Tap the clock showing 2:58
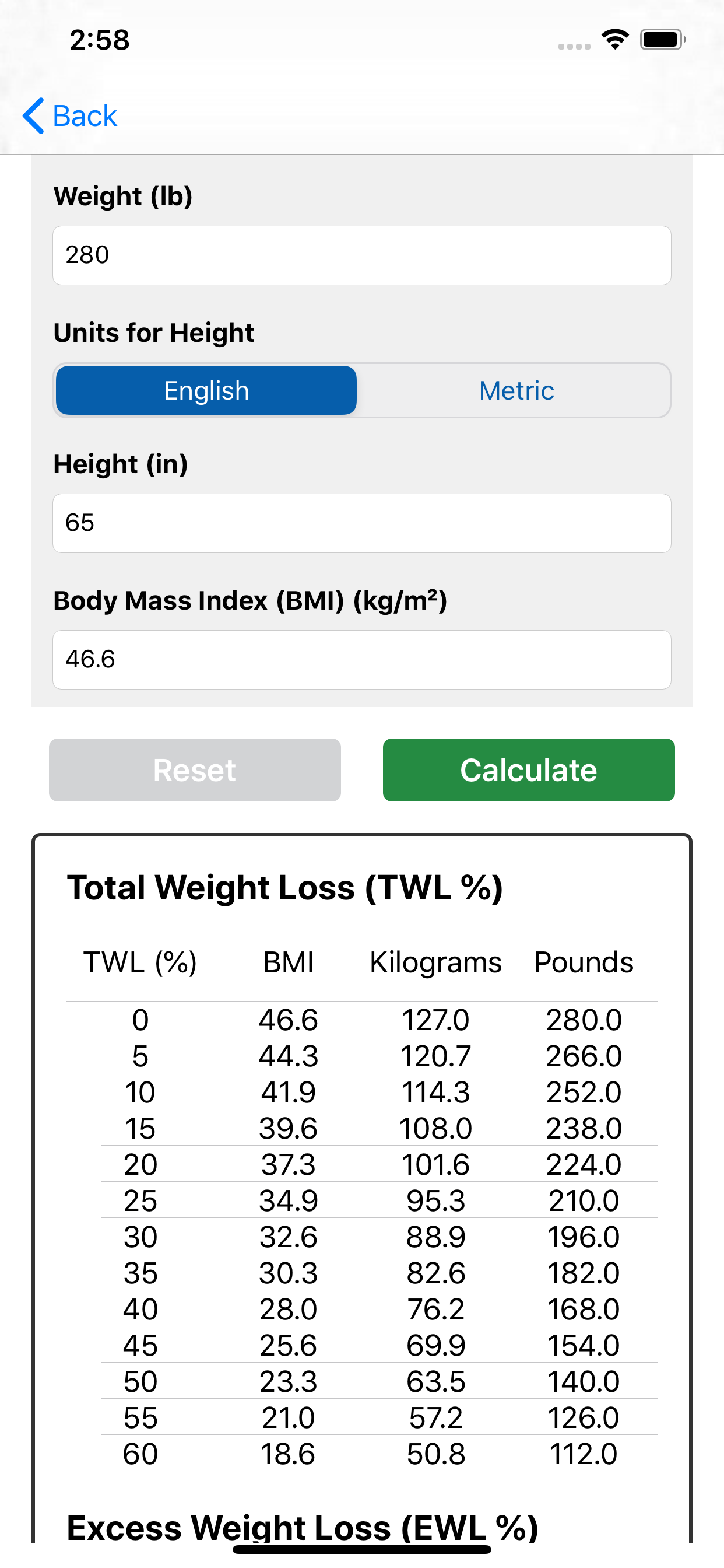The image size is (724, 1568). click(101, 40)
